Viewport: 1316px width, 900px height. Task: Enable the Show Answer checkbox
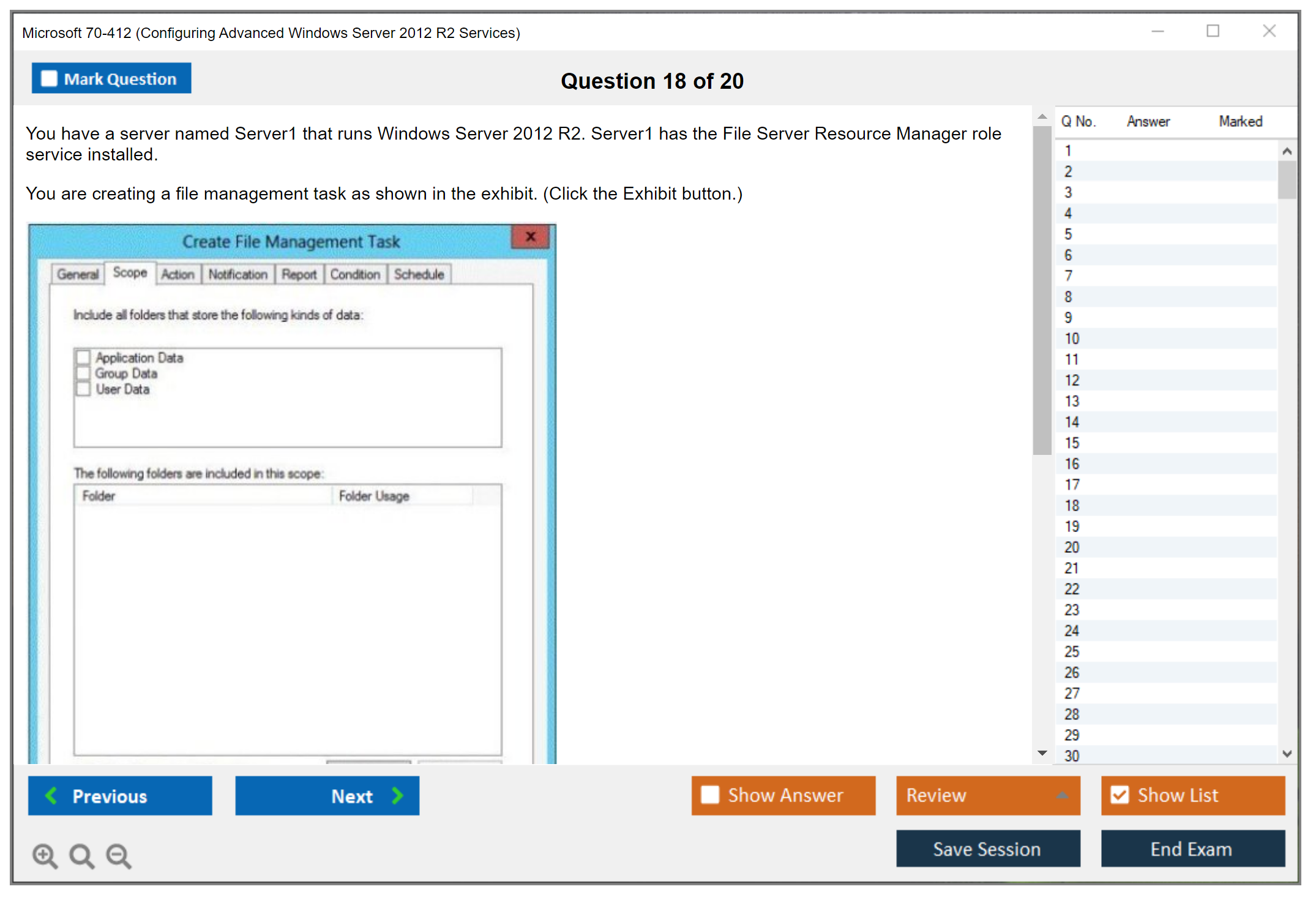click(710, 795)
